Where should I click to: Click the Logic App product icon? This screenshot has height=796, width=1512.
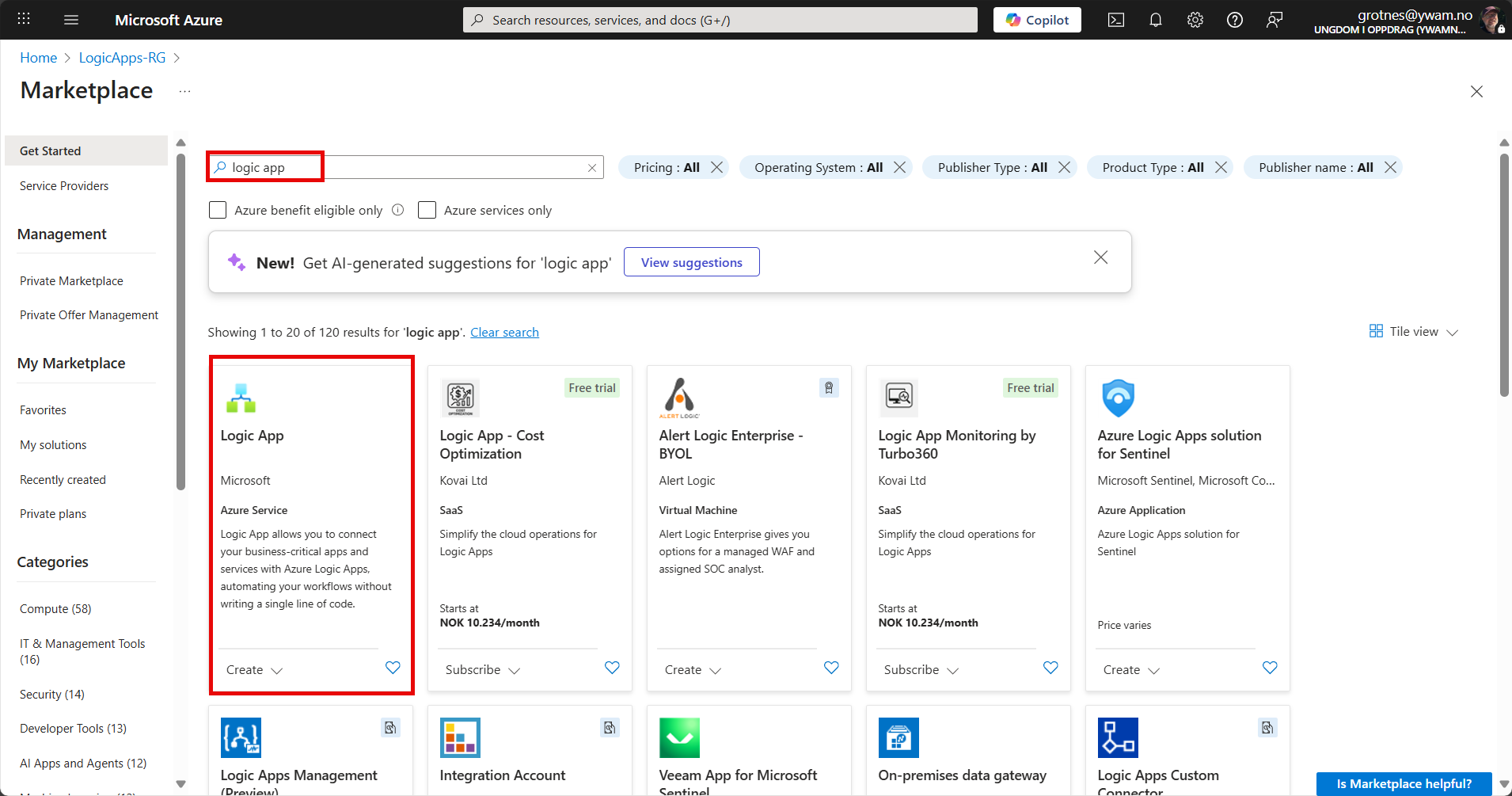click(x=241, y=398)
